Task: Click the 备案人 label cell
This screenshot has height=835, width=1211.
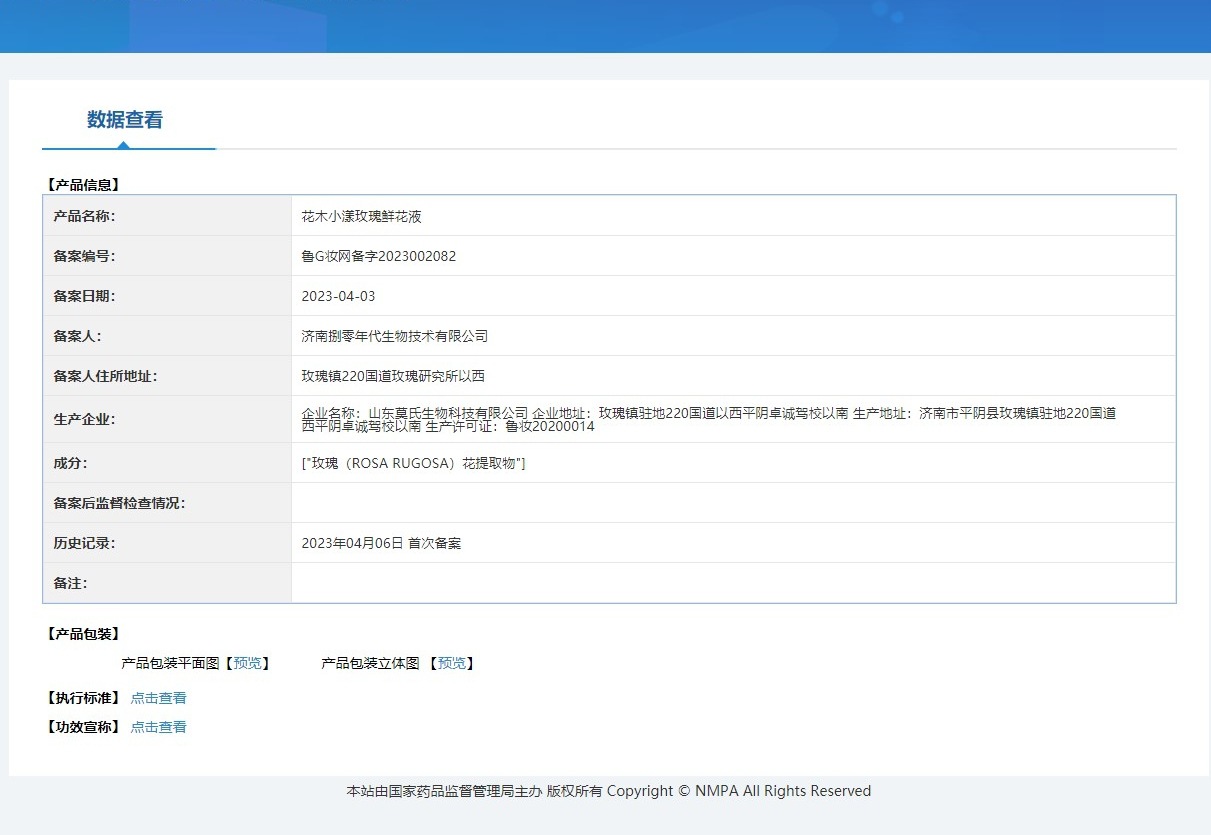Action: point(167,336)
